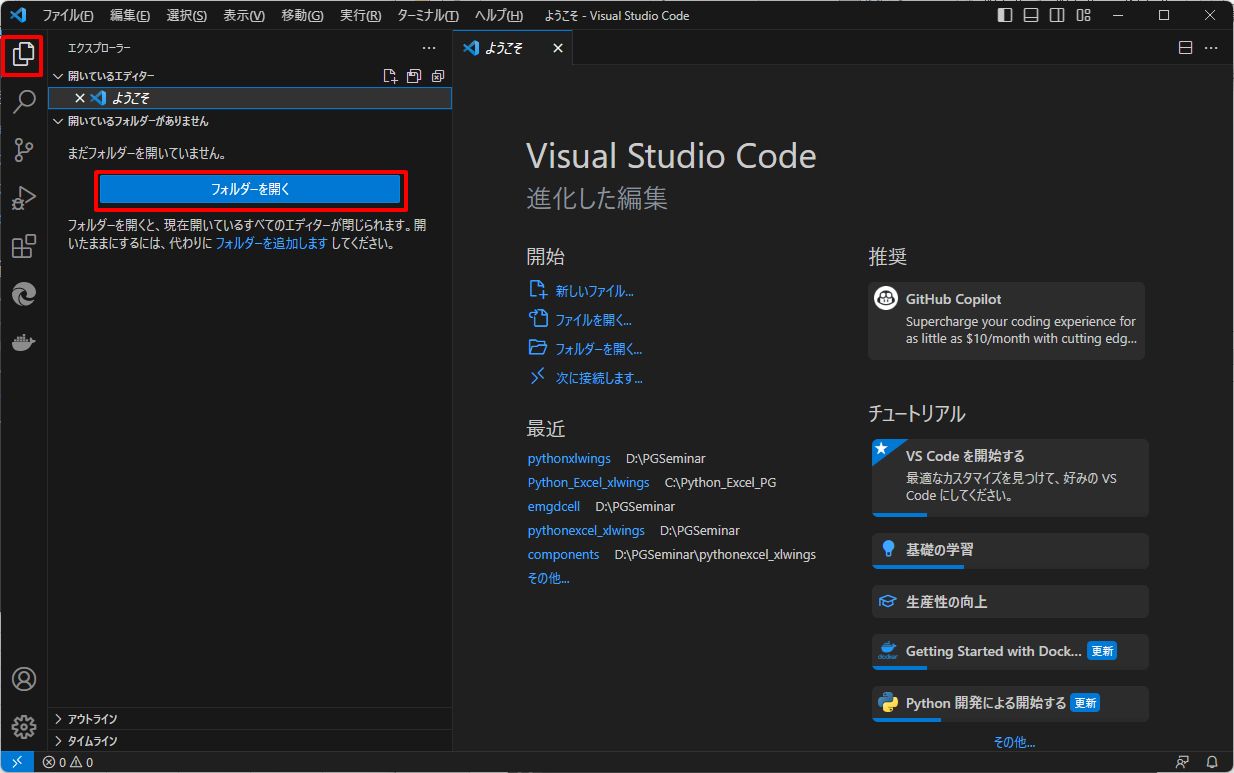The image size is (1234, 773).
Task: Click the New Untitled File icon in Open Editors
Action: coord(391,76)
